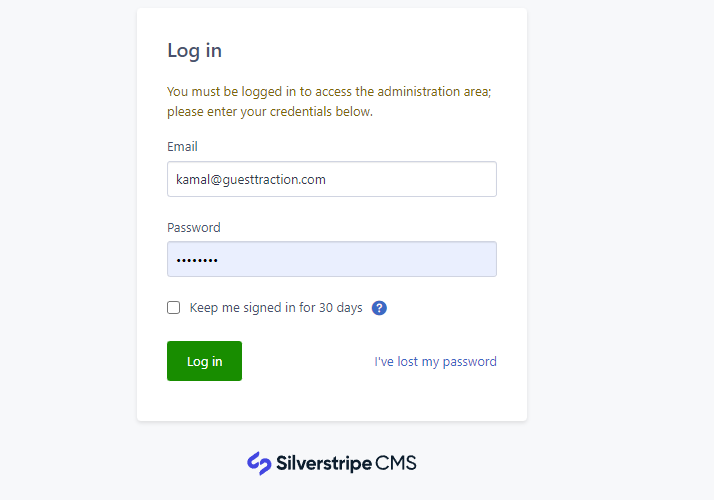The height and width of the screenshot is (500, 714).
Task: Open the blue question mark help icon
Action: (x=379, y=308)
